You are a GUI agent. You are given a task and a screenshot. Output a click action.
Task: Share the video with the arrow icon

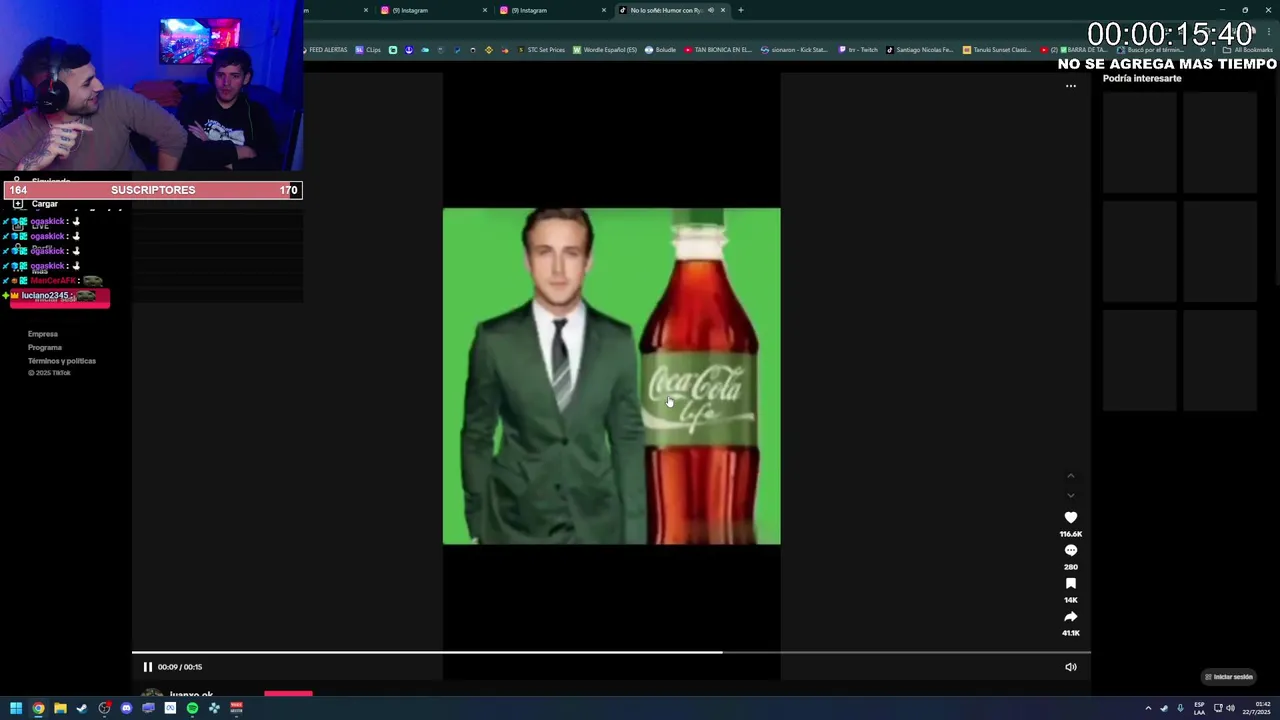tap(1071, 617)
